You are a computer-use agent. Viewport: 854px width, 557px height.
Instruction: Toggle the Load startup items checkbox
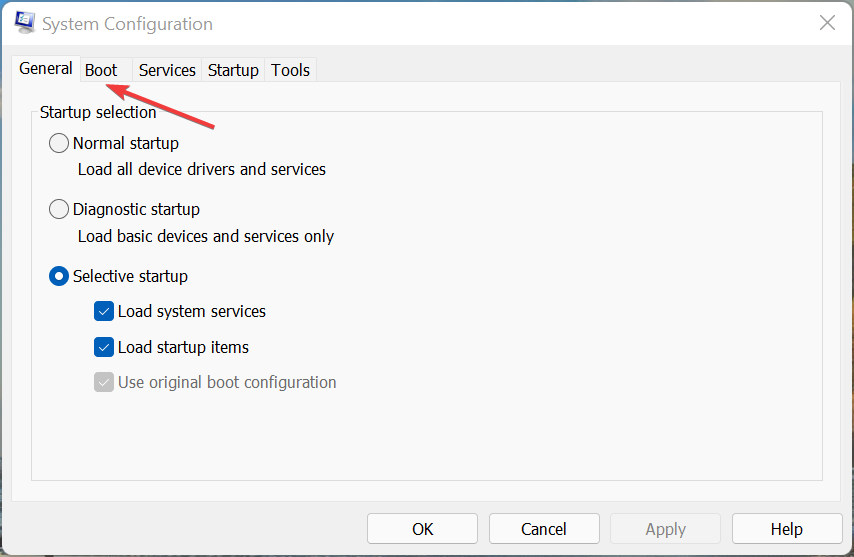click(x=104, y=348)
